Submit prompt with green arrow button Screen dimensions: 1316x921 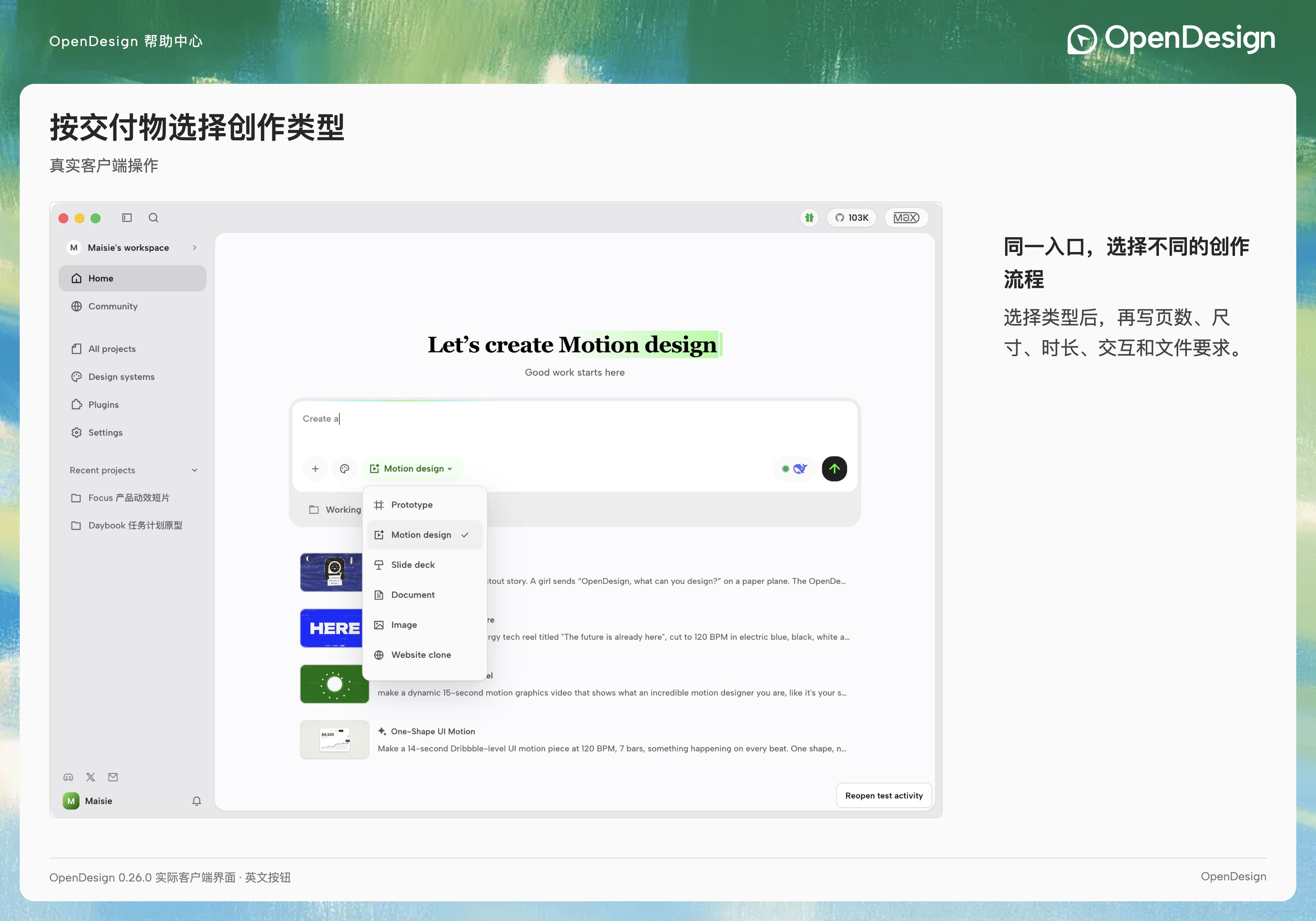pos(834,469)
